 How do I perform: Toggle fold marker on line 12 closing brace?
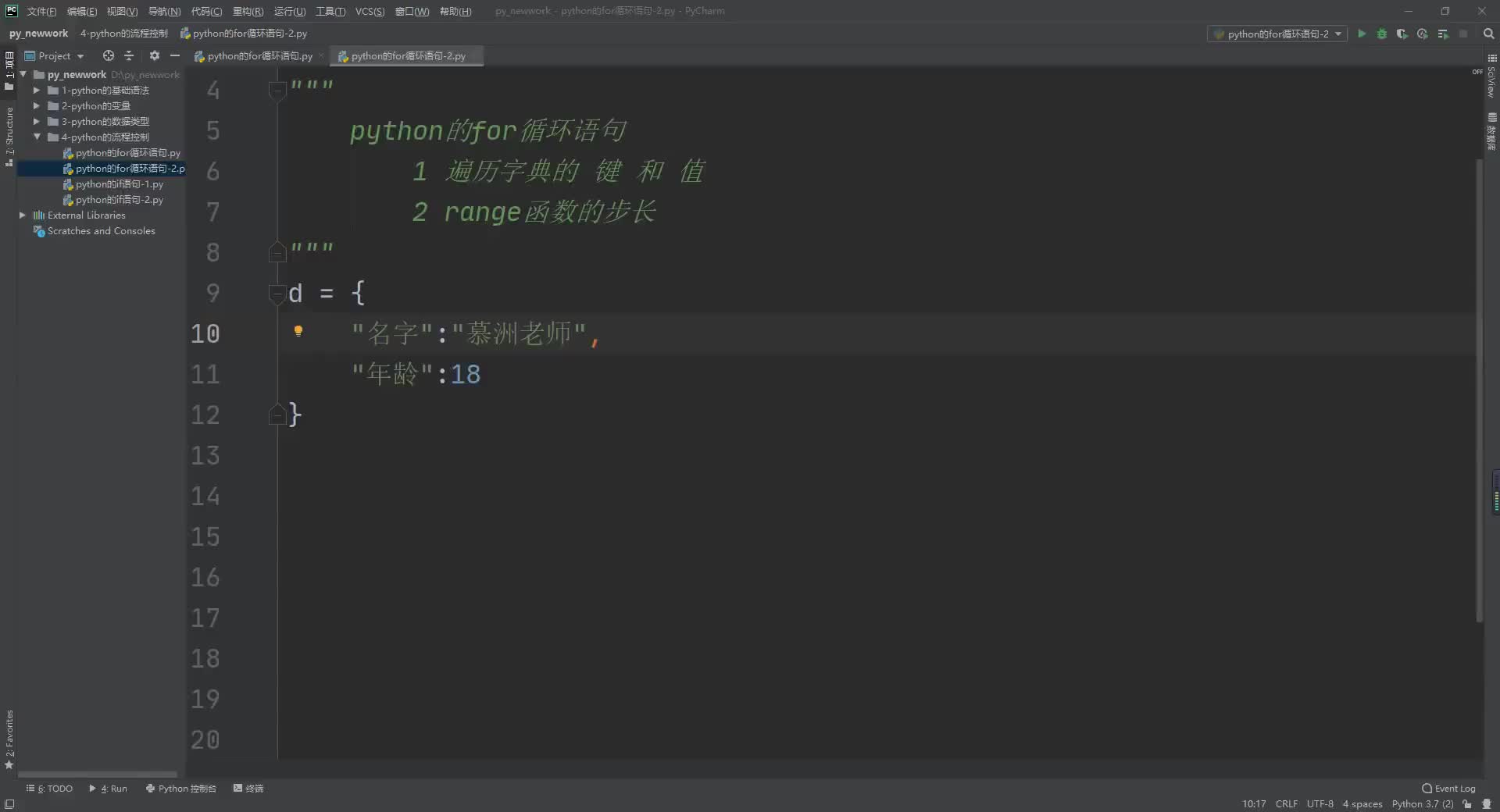[277, 414]
